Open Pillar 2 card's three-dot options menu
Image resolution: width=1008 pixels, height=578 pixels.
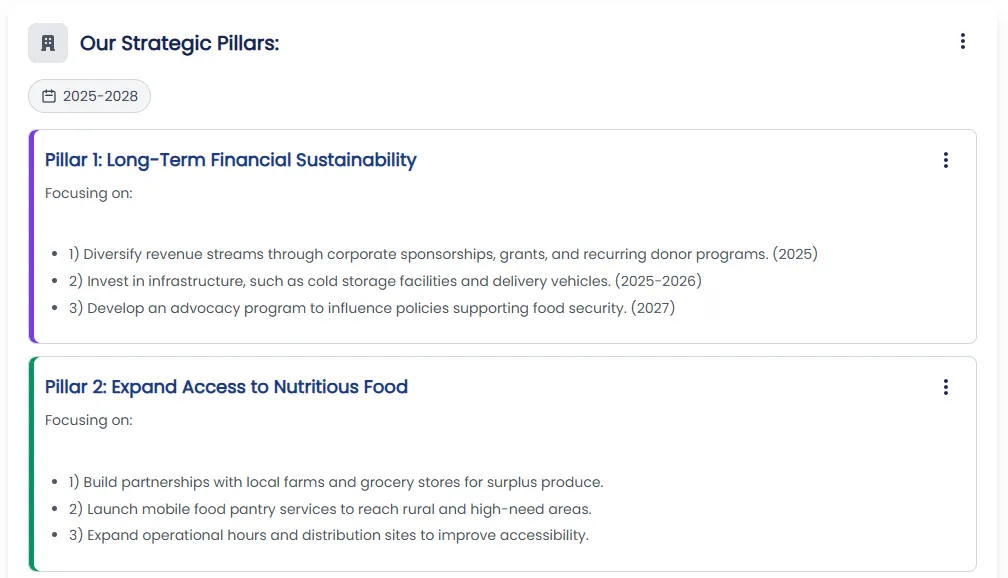(945, 387)
